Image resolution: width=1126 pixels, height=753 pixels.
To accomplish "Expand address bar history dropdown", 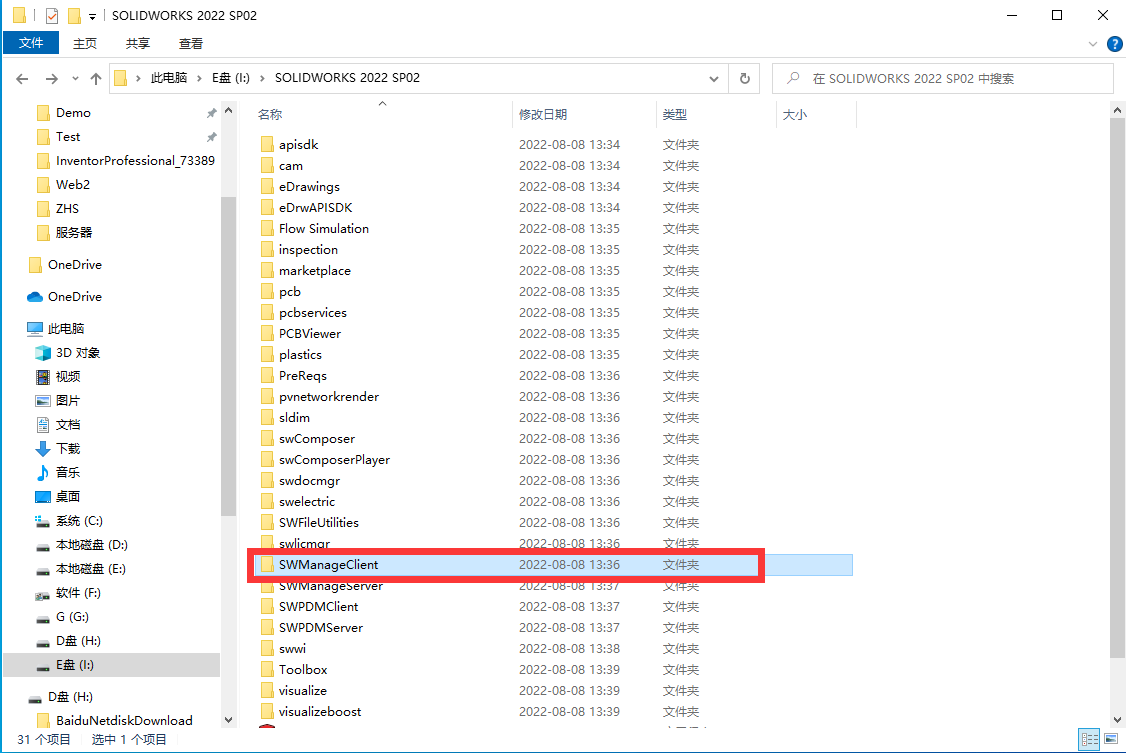I will point(714,78).
